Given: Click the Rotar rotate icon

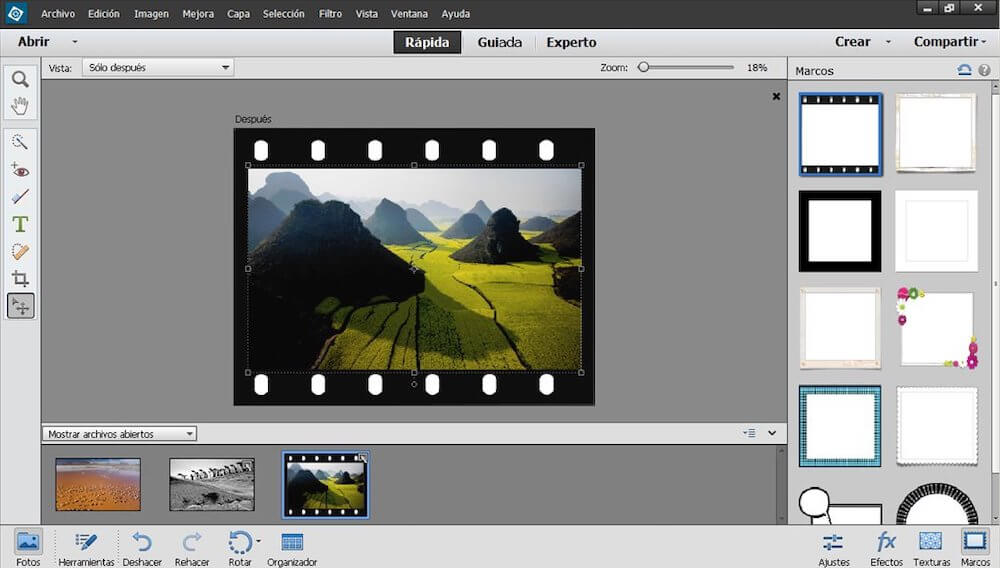Looking at the screenshot, I should click(x=239, y=542).
